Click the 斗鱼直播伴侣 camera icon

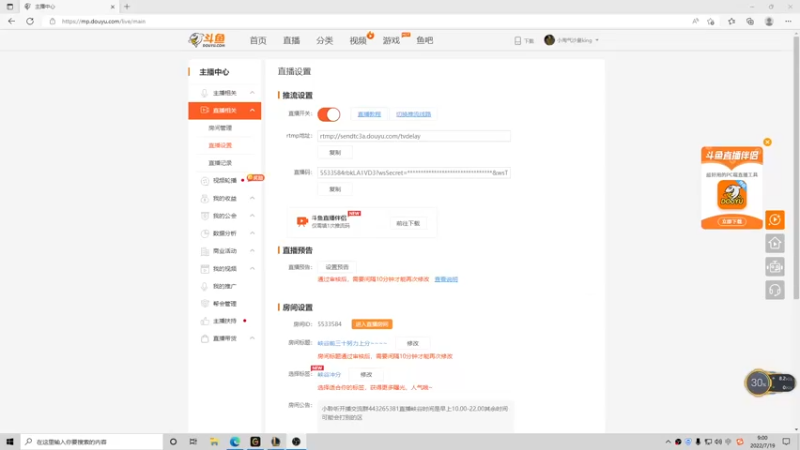click(x=302, y=221)
